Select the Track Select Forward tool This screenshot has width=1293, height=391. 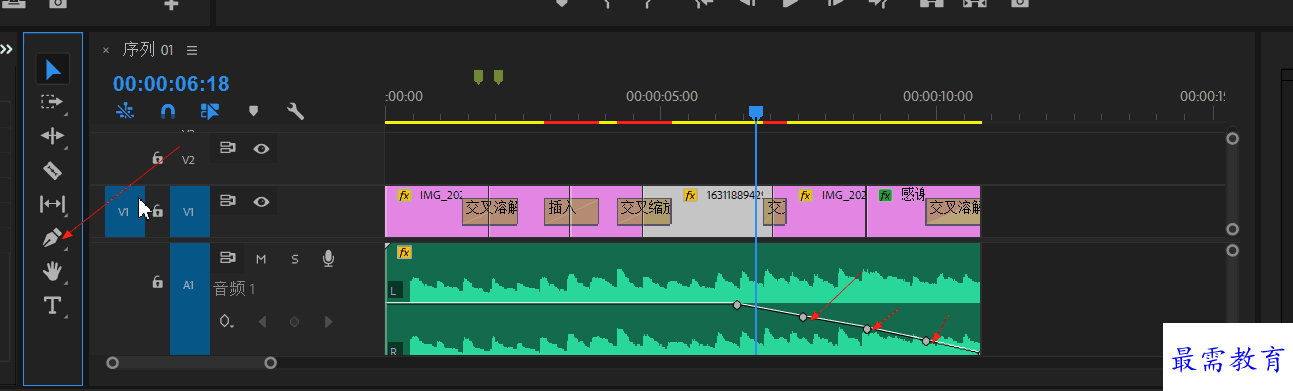[53, 102]
